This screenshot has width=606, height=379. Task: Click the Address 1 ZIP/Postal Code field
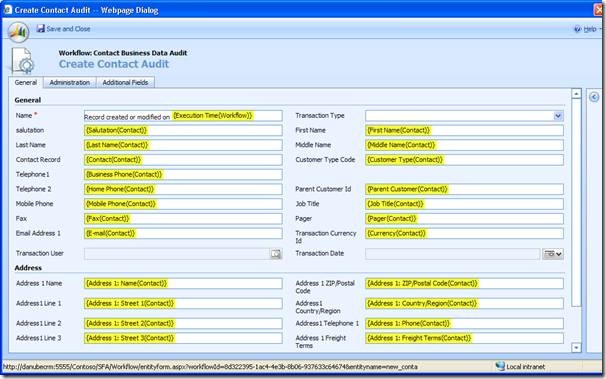[x=464, y=284]
